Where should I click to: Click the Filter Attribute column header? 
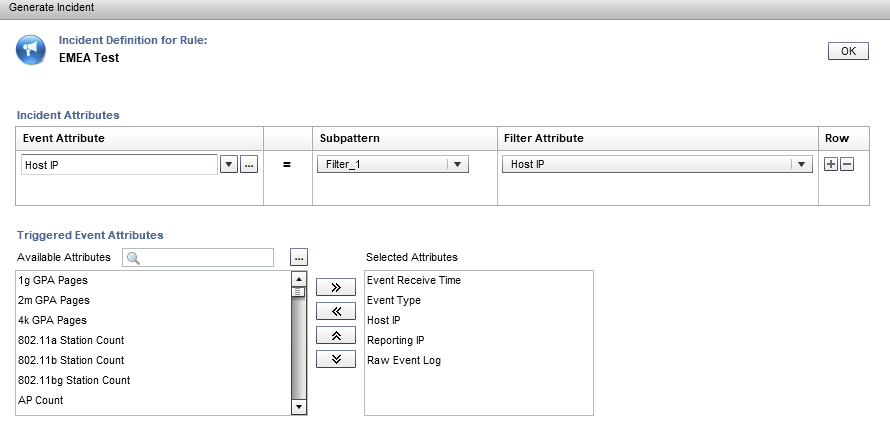[x=658, y=138]
